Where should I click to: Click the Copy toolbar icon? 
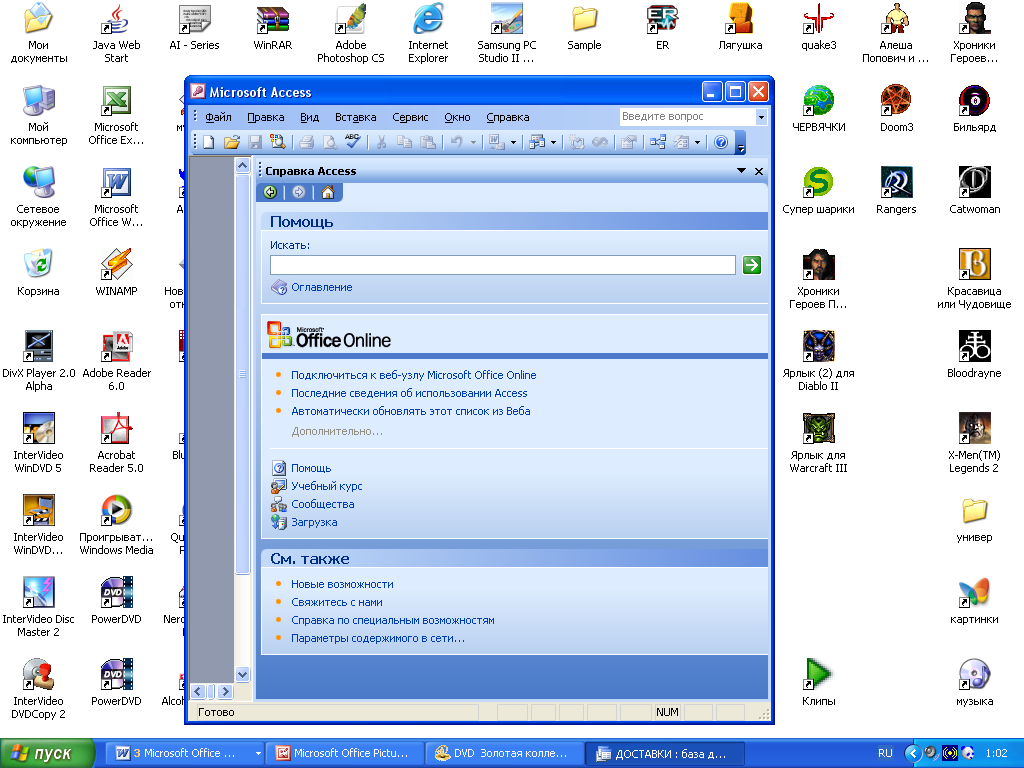(404, 142)
